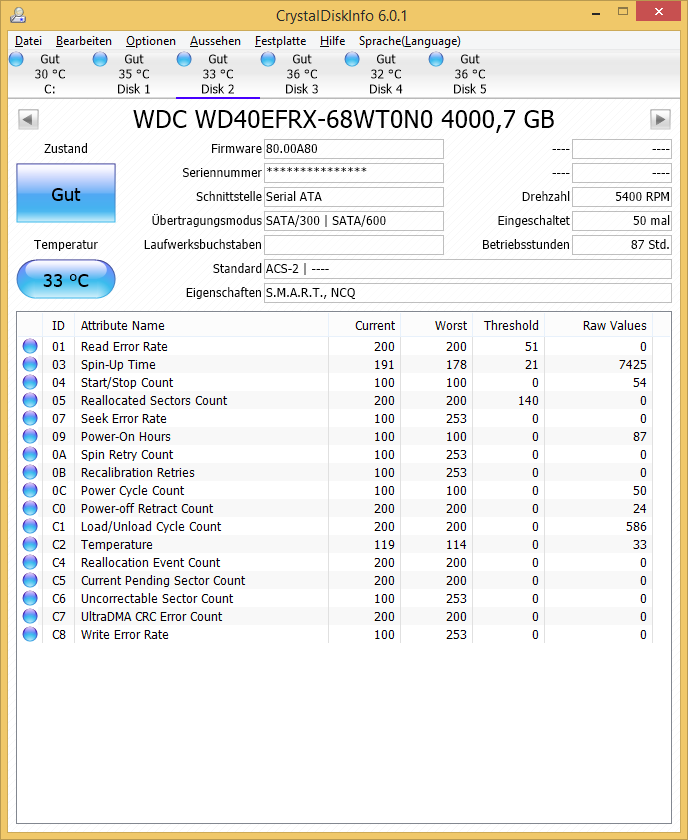This screenshot has width=689, height=840.
Task: Select the Spin-Up Time attribute name
Action: point(118,364)
